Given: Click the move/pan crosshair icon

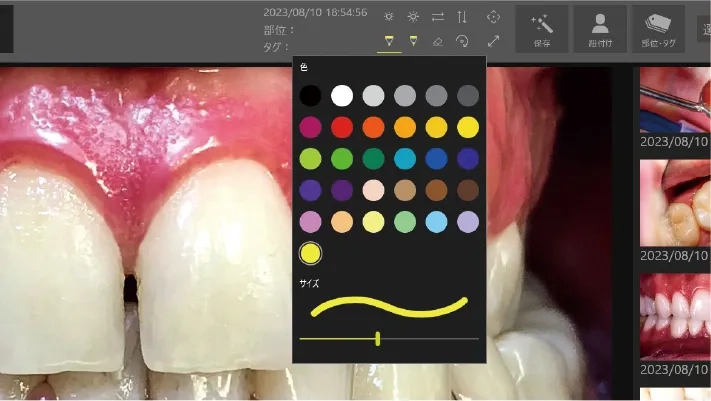Looking at the screenshot, I should 493,17.
